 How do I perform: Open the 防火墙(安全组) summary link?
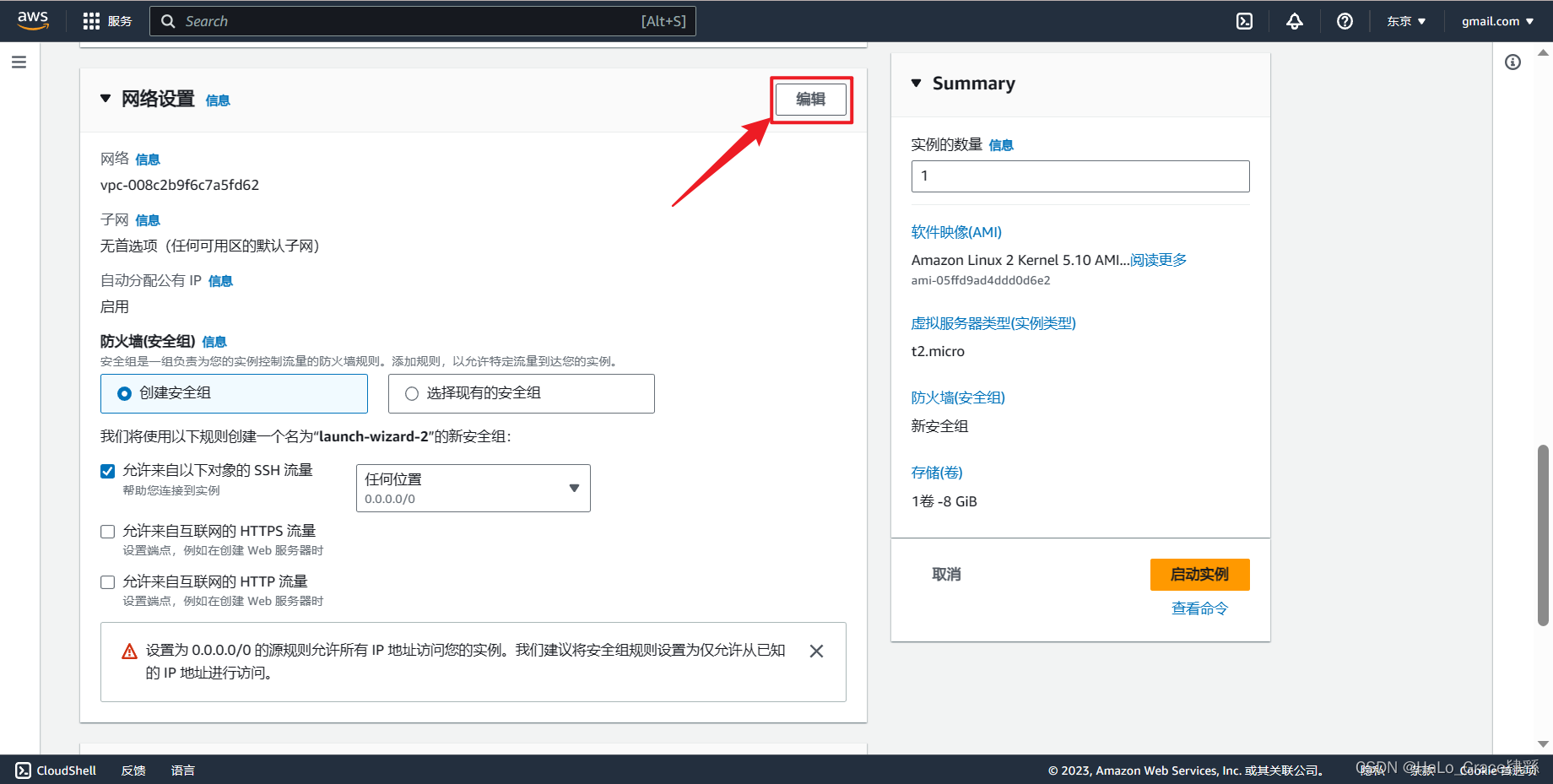pyautogui.click(x=958, y=397)
